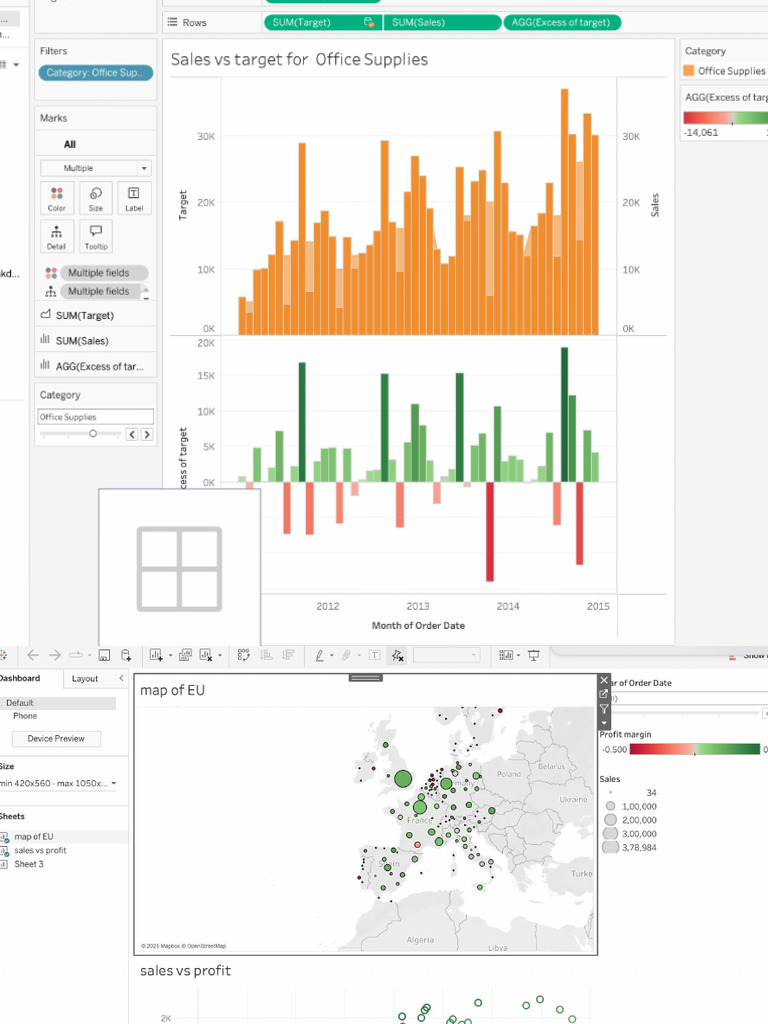
Task: Click the Group members paperclip icon
Action: [x=346, y=655]
